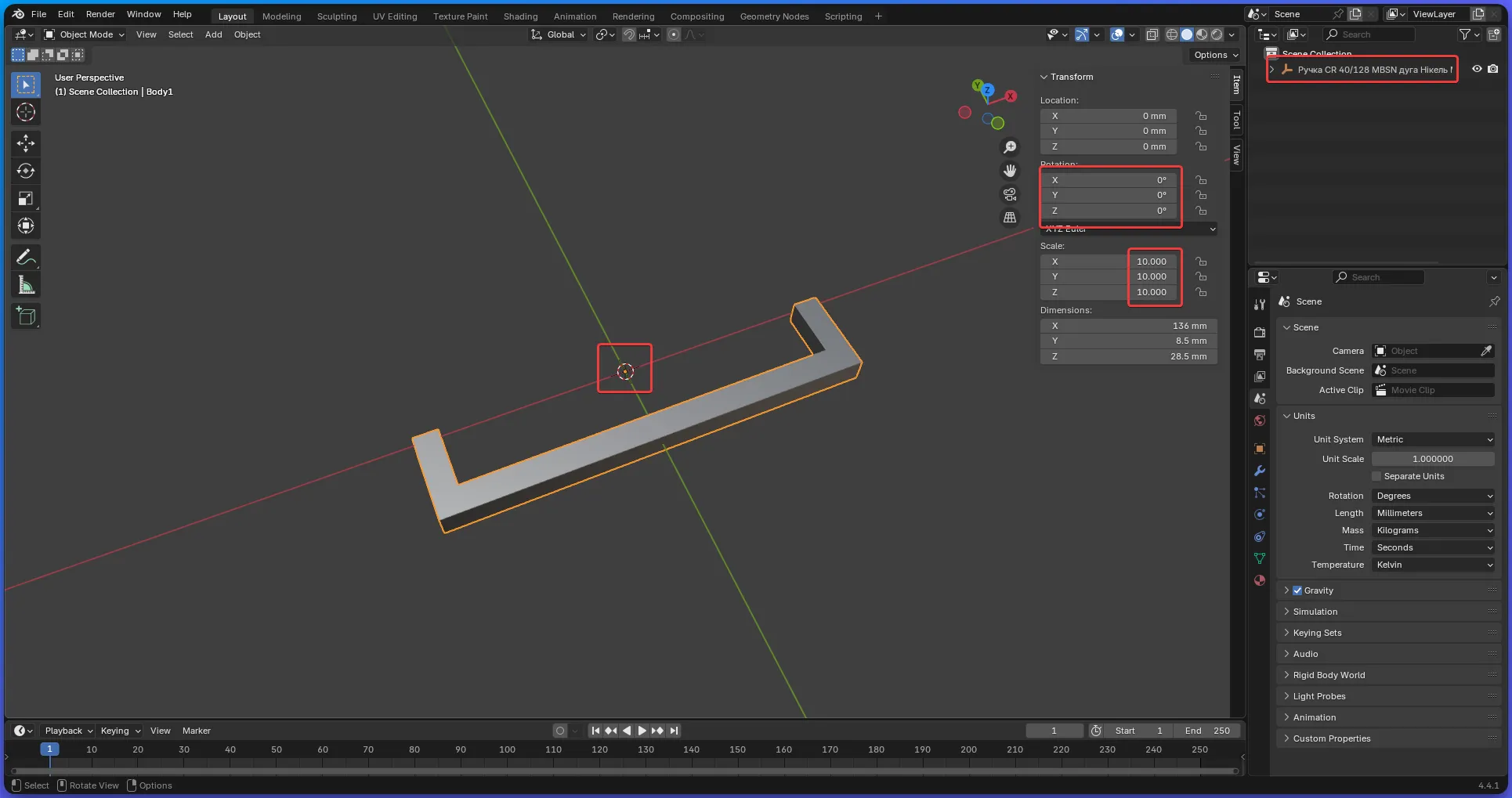Click play animation button
This screenshot has width=1512, height=798.
[642, 731]
